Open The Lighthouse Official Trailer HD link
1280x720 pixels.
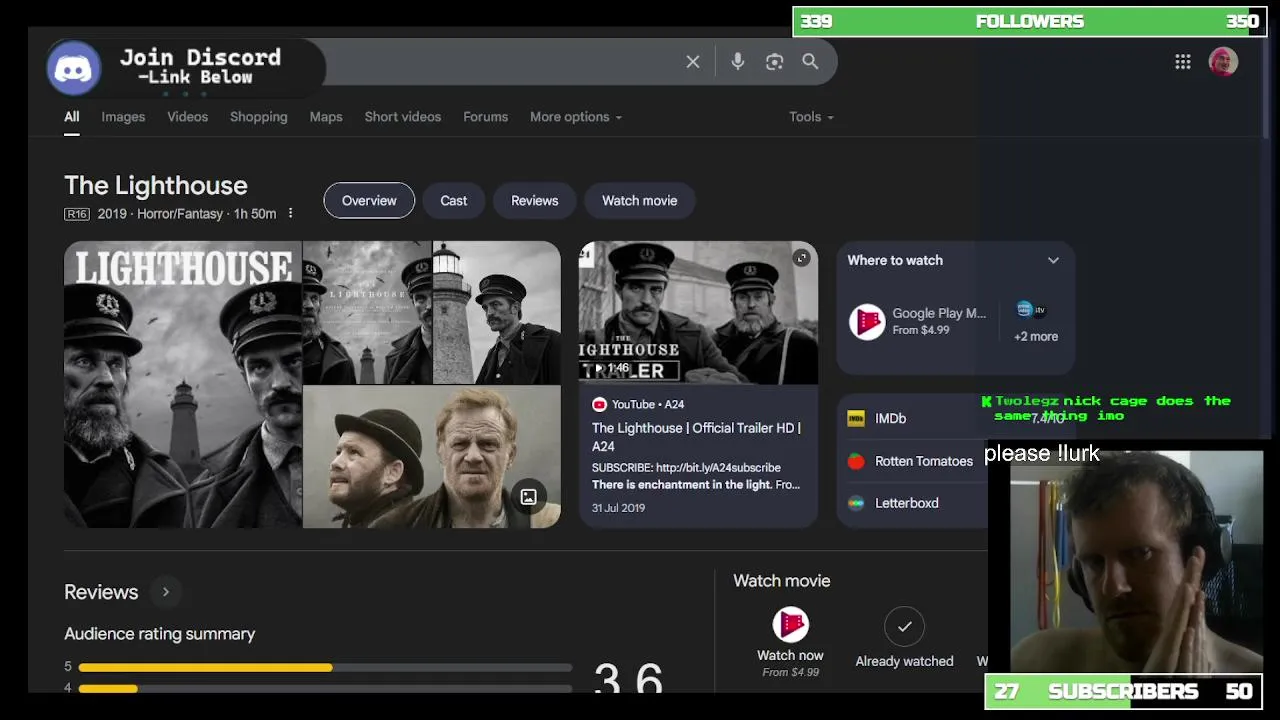pos(696,437)
